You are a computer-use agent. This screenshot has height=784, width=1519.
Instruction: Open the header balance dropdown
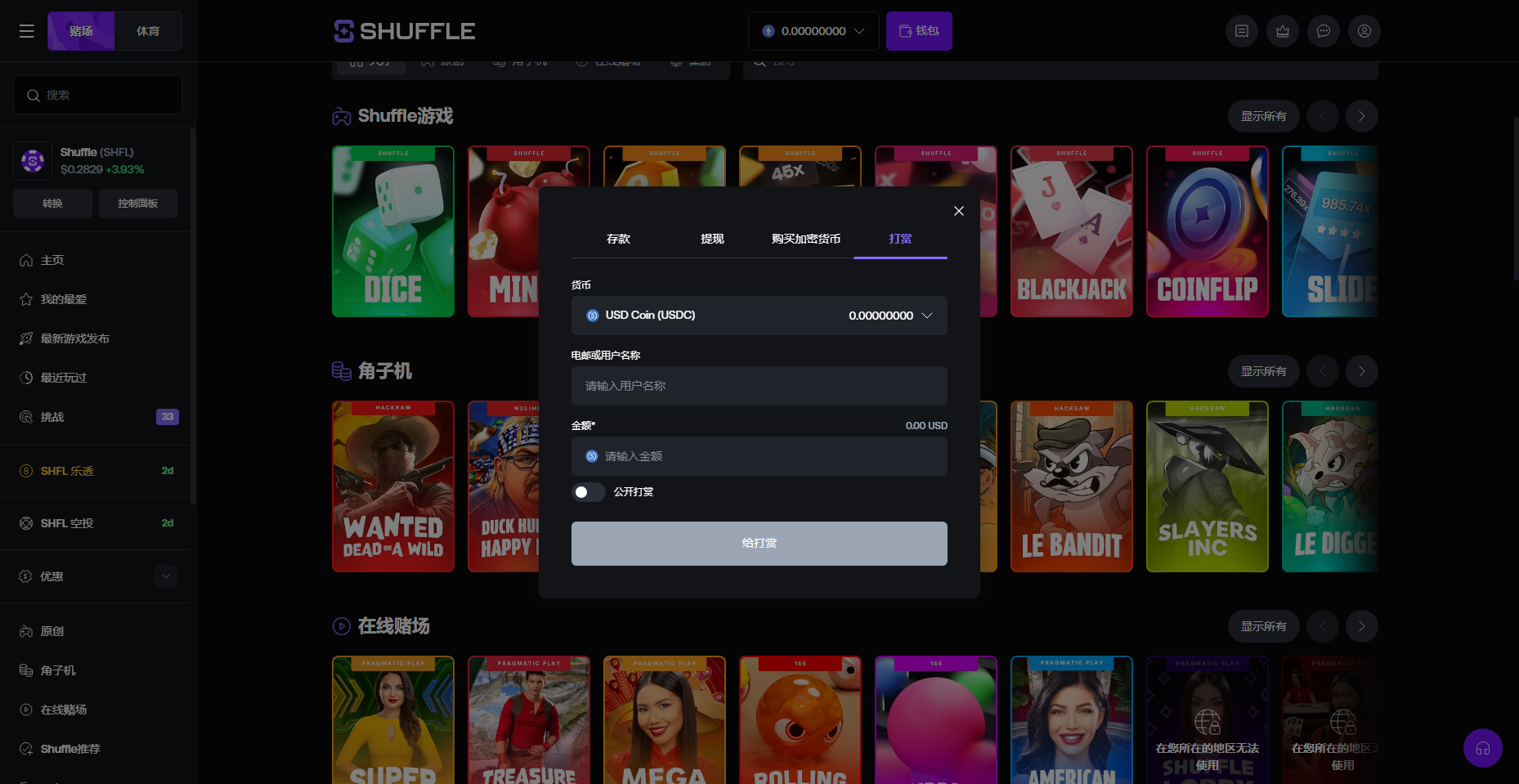813,31
